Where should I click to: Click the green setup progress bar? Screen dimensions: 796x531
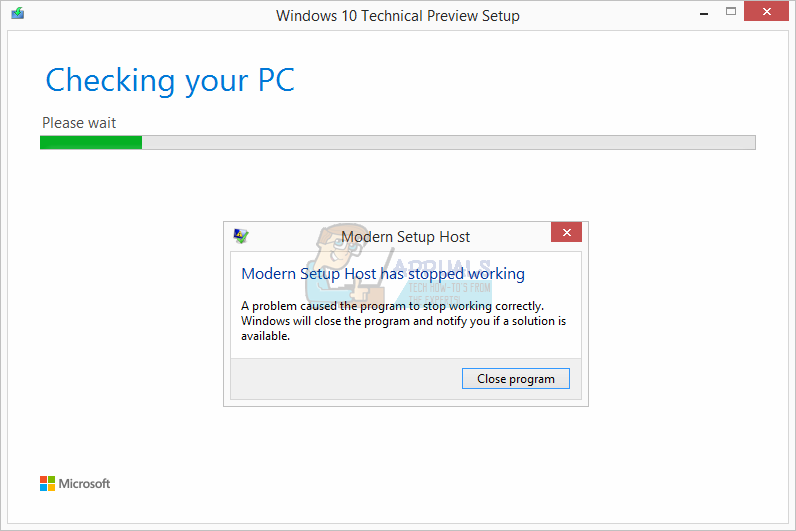point(397,143)
